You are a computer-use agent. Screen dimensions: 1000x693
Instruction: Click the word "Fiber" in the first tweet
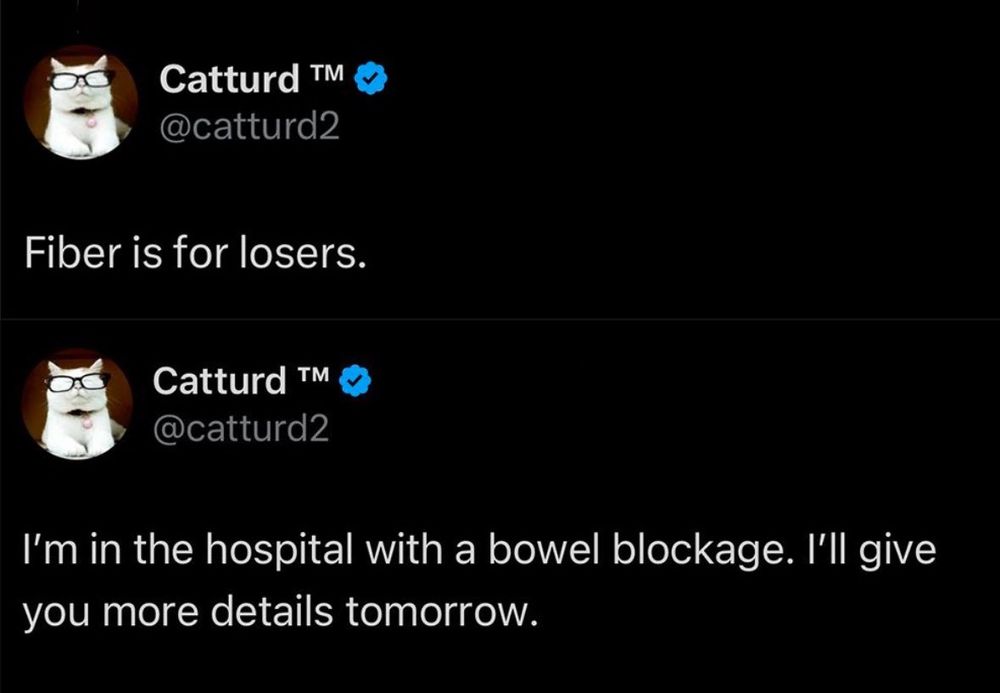click(63, 256)
